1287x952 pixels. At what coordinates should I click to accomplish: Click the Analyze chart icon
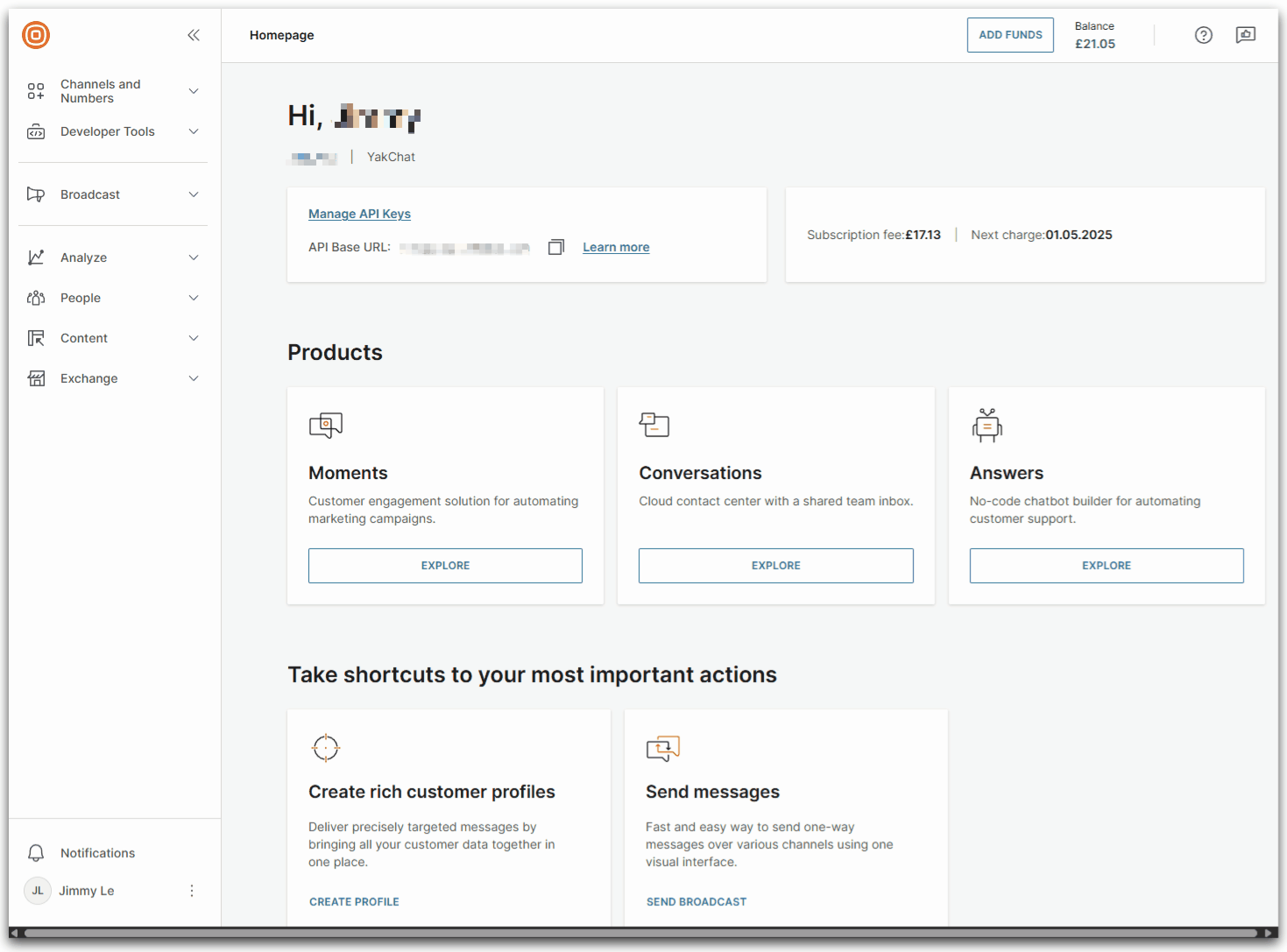tap(36, 257)
